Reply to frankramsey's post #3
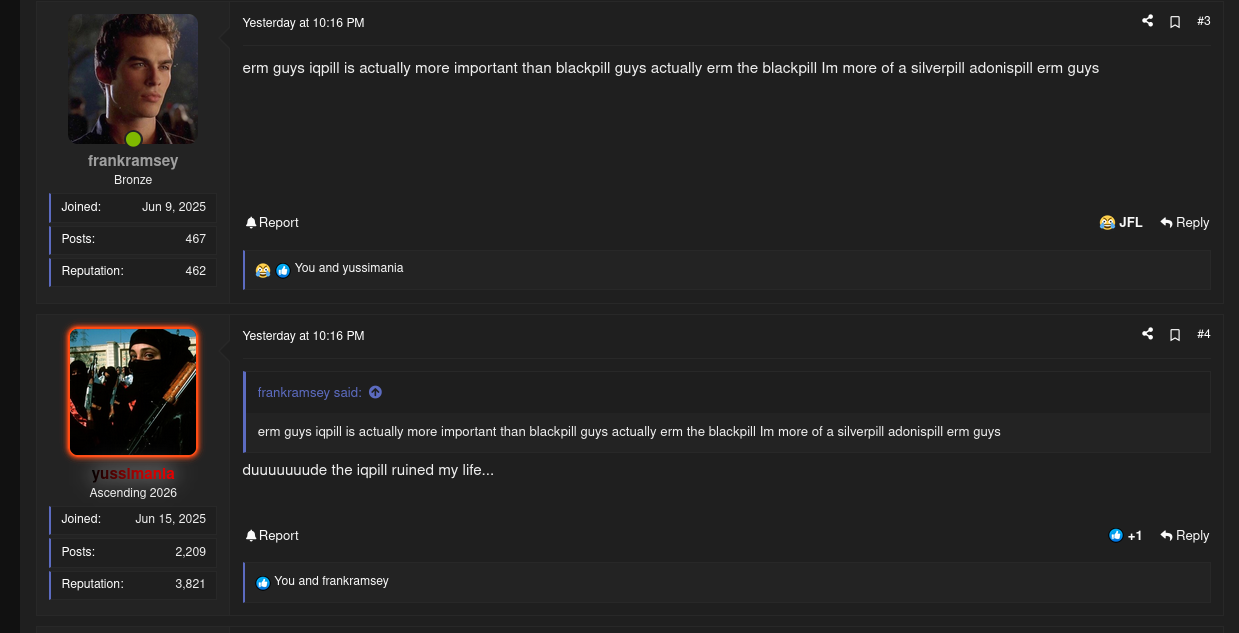The width and height of the screenshot is (1239, 633). pyautogui.click(x=1185, y=223)
